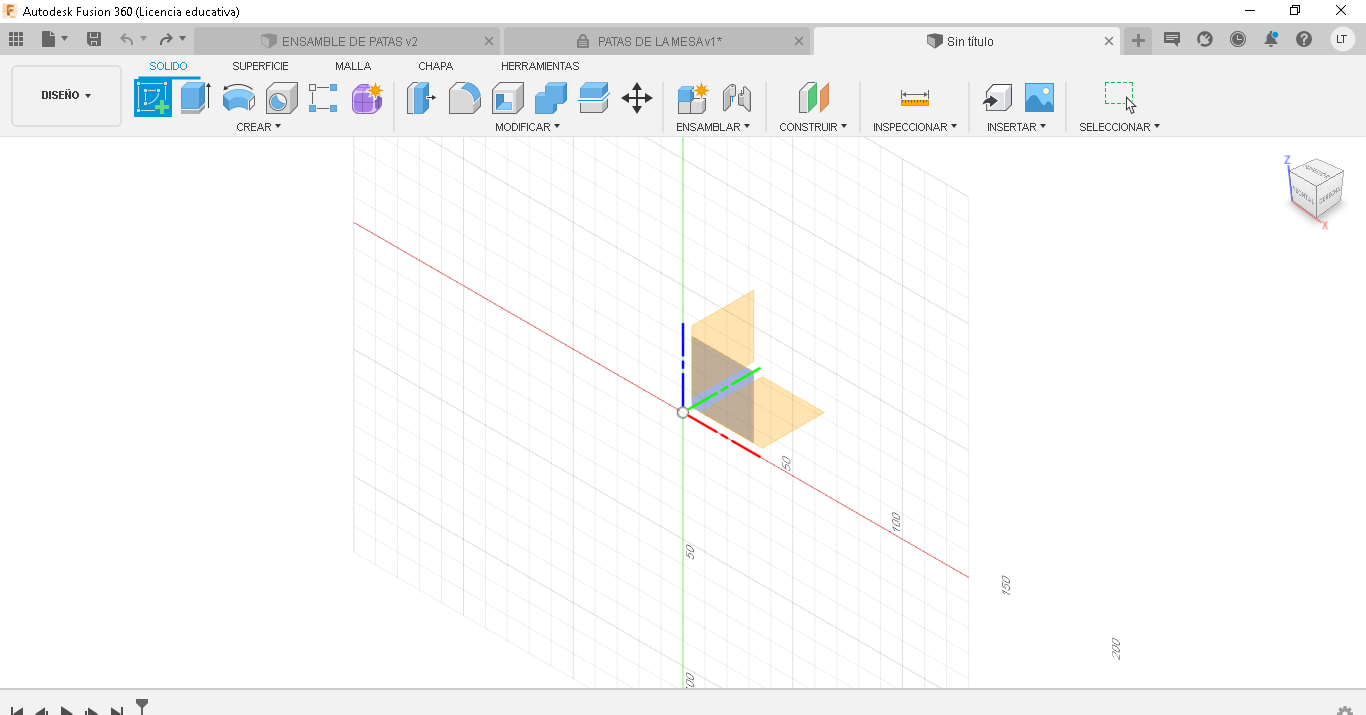The image size is (1366, 715).
Task: Switch to the SUPERFICIE ribbon tab
Action: [x=260, y=66]
